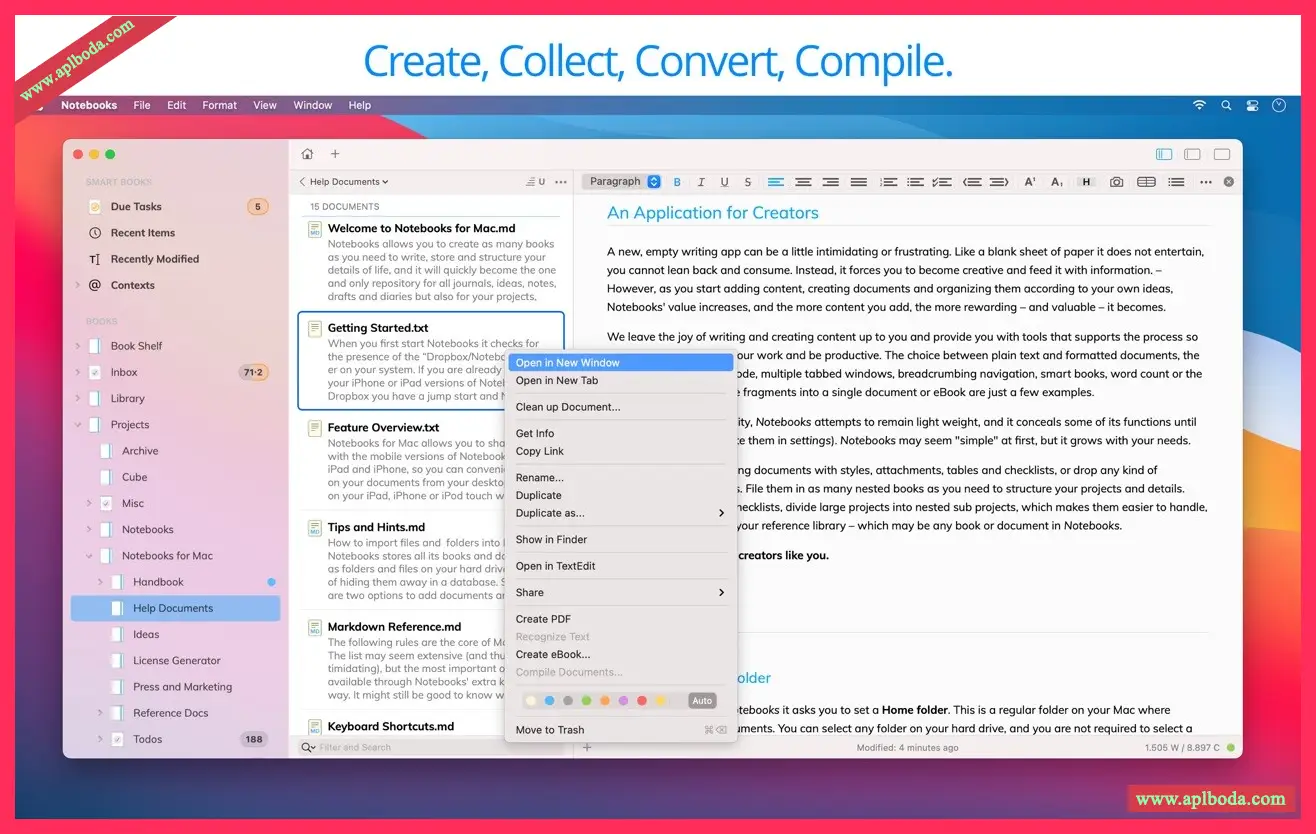The width and height of the screenshot is (1316, 834).
Task: Center-align text with the center alignment icon
Action: pos(803,182)
